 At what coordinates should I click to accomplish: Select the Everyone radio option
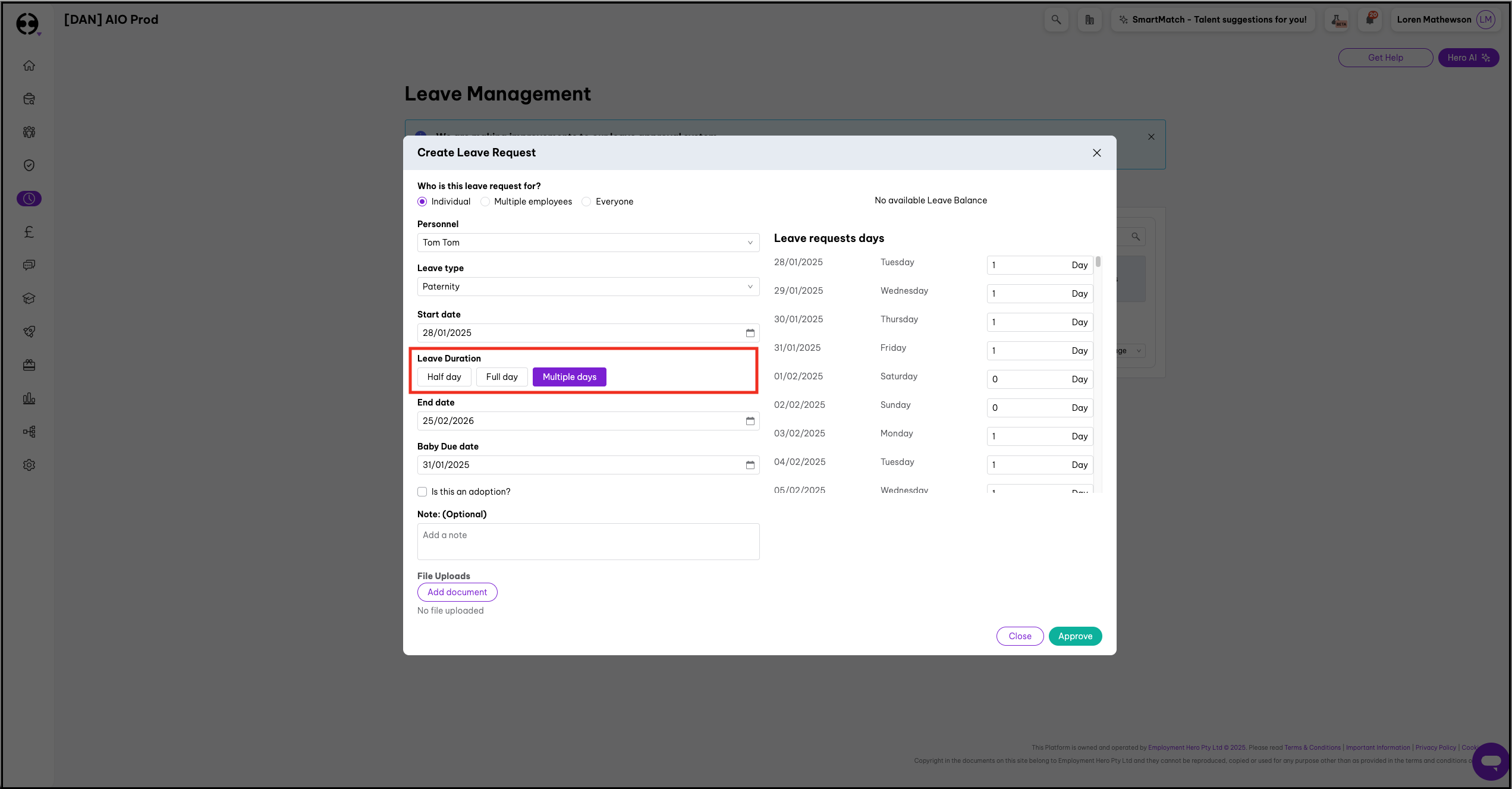pos(586,202)
